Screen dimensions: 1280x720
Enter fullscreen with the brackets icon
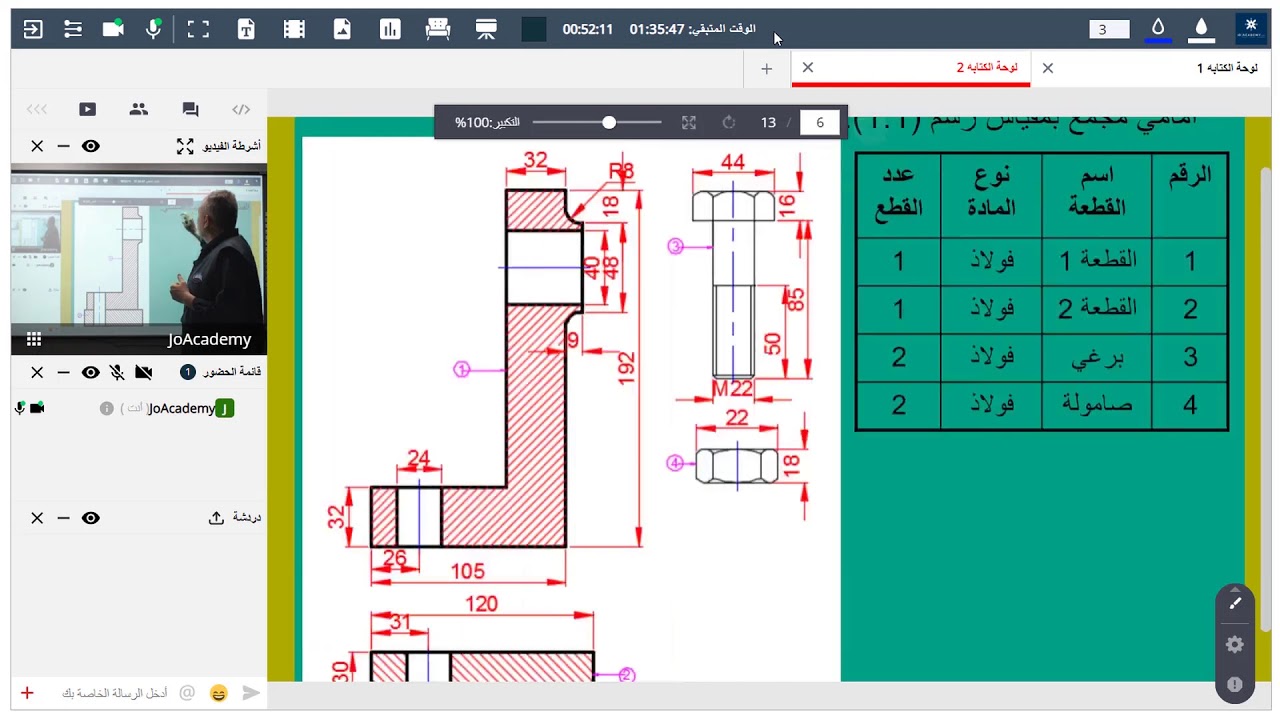click(198, 29)
